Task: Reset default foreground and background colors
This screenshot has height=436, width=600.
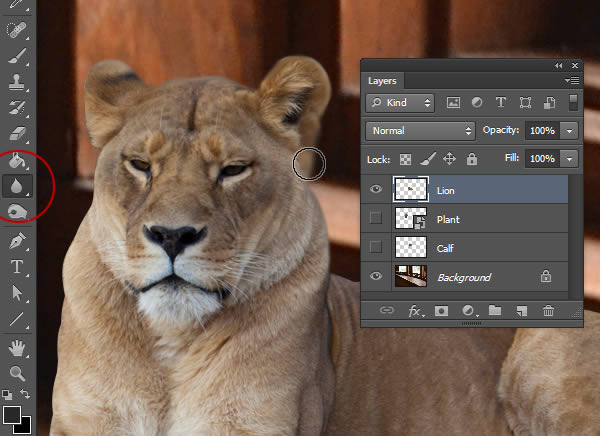Action: click(x=7, y=394)
